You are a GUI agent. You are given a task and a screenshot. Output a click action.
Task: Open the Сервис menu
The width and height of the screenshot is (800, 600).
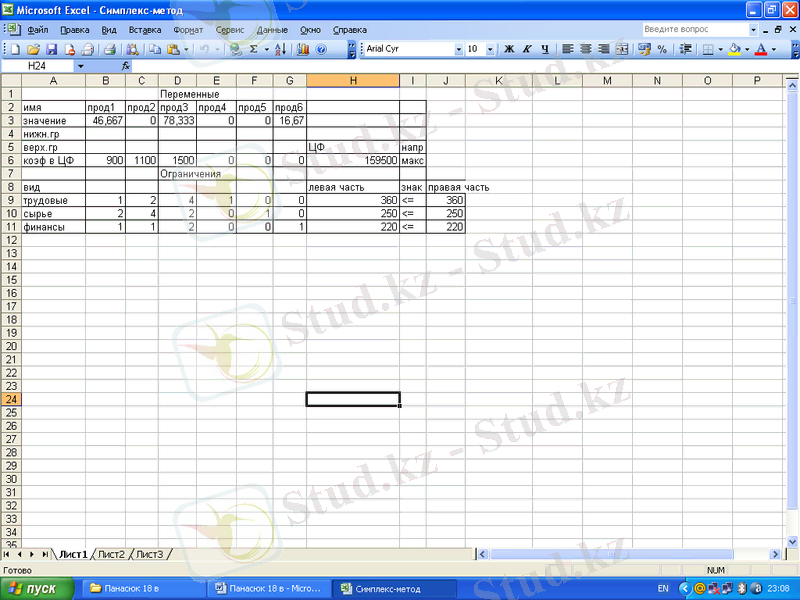click(x=230, y=30)
